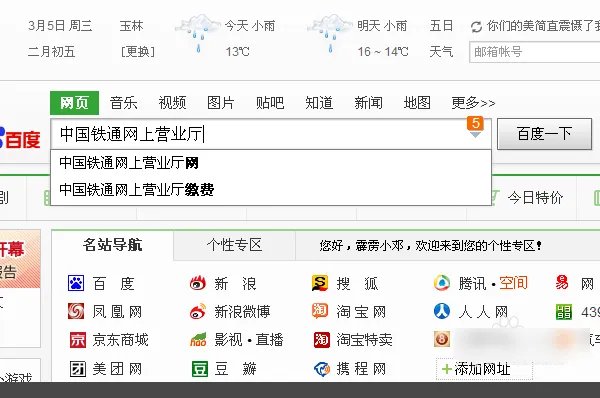Open the 空间 link after 腾讯
The height and width of the screenshot is (398, 600).
point(514,284)
